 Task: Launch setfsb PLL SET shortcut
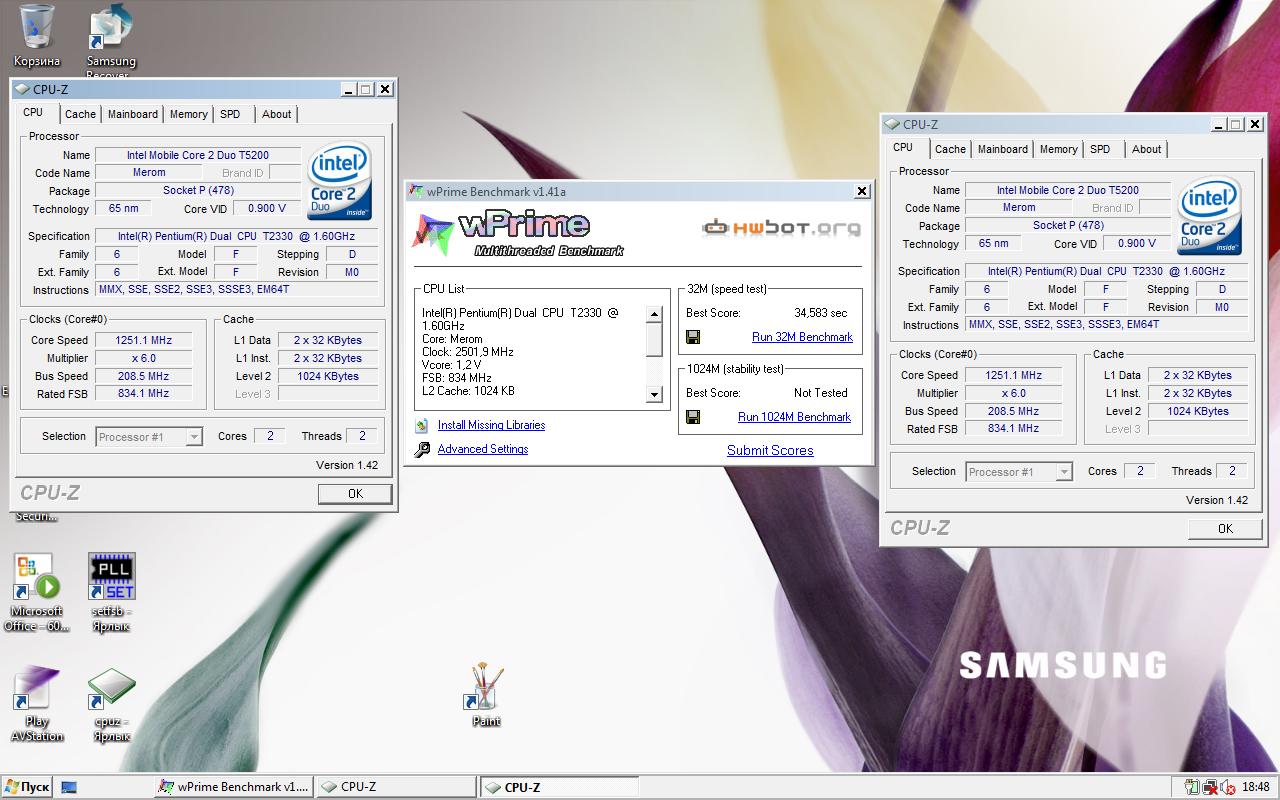tap(112, 592)
